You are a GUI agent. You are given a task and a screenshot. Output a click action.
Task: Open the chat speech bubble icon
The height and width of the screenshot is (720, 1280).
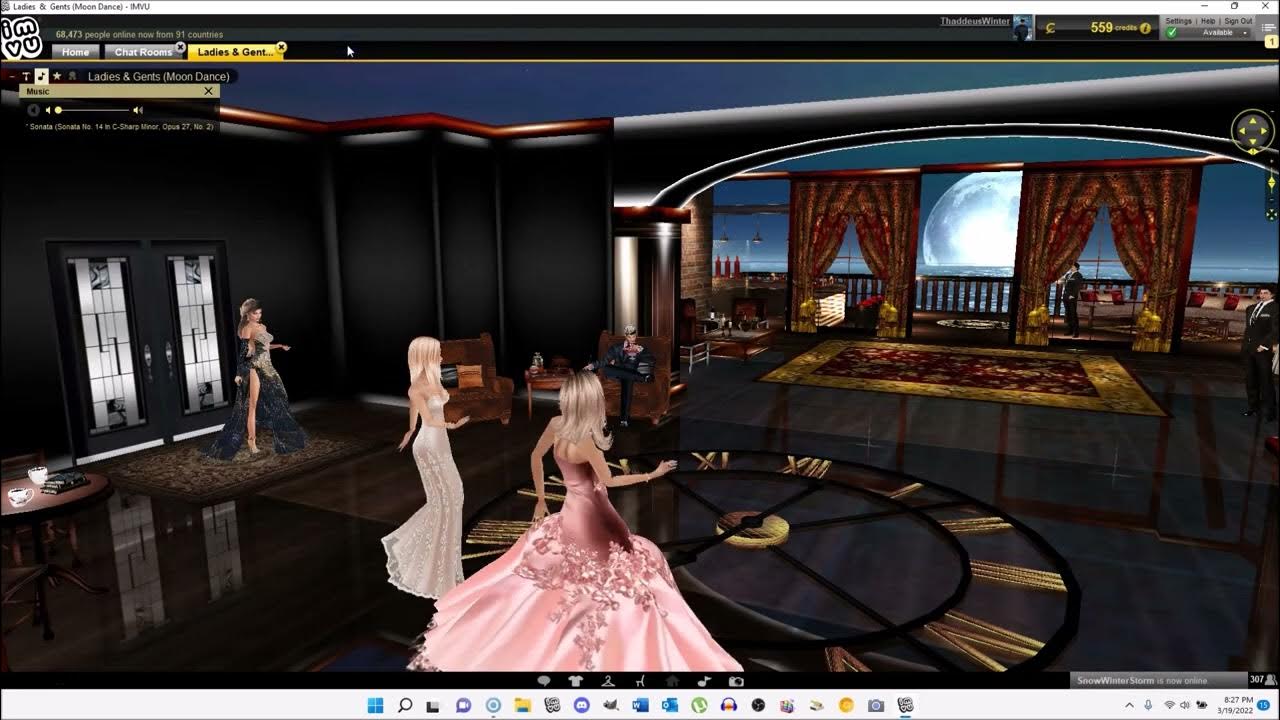[x=544, y=681]
